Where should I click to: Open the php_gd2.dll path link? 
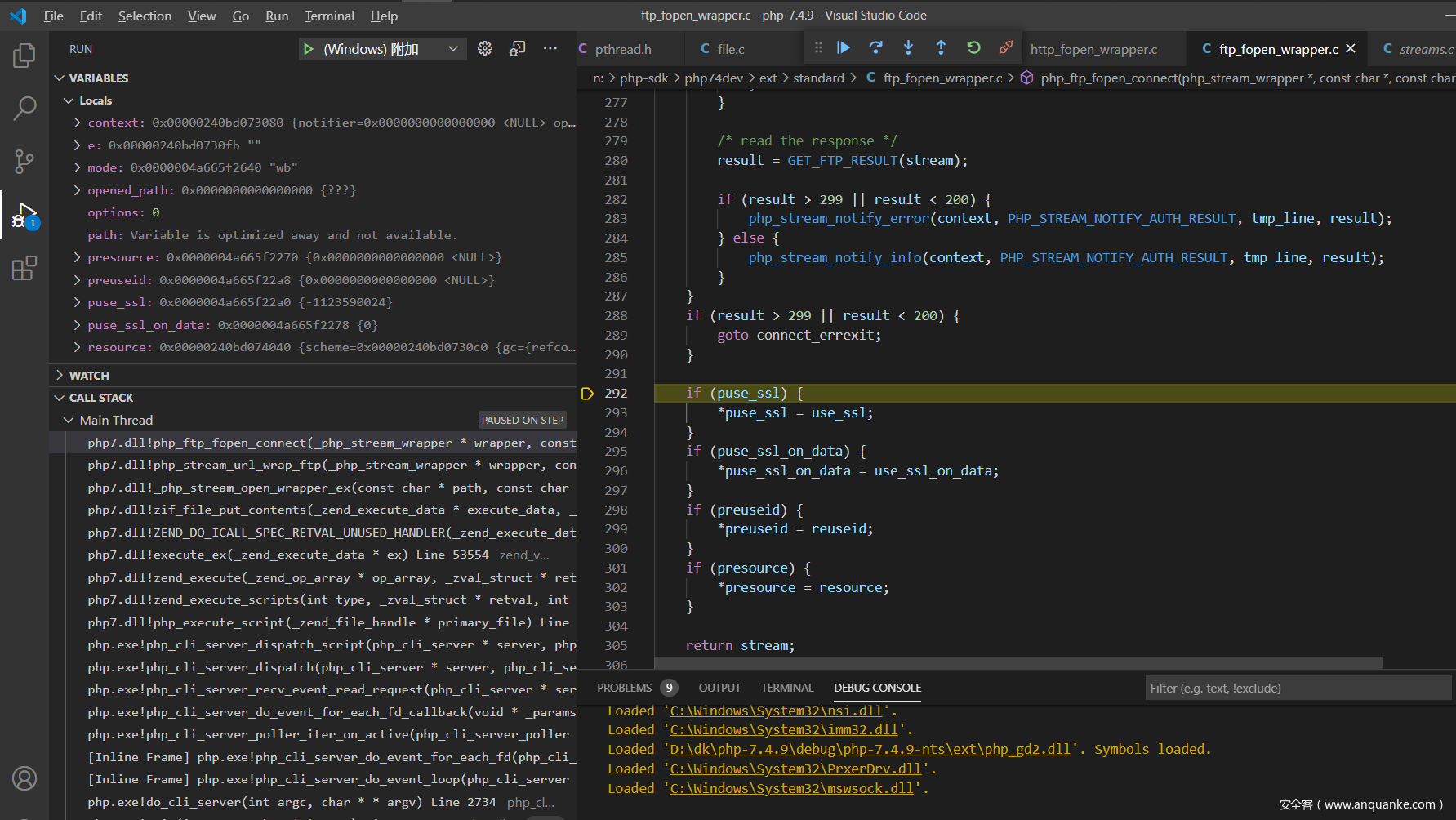(870, 750)
